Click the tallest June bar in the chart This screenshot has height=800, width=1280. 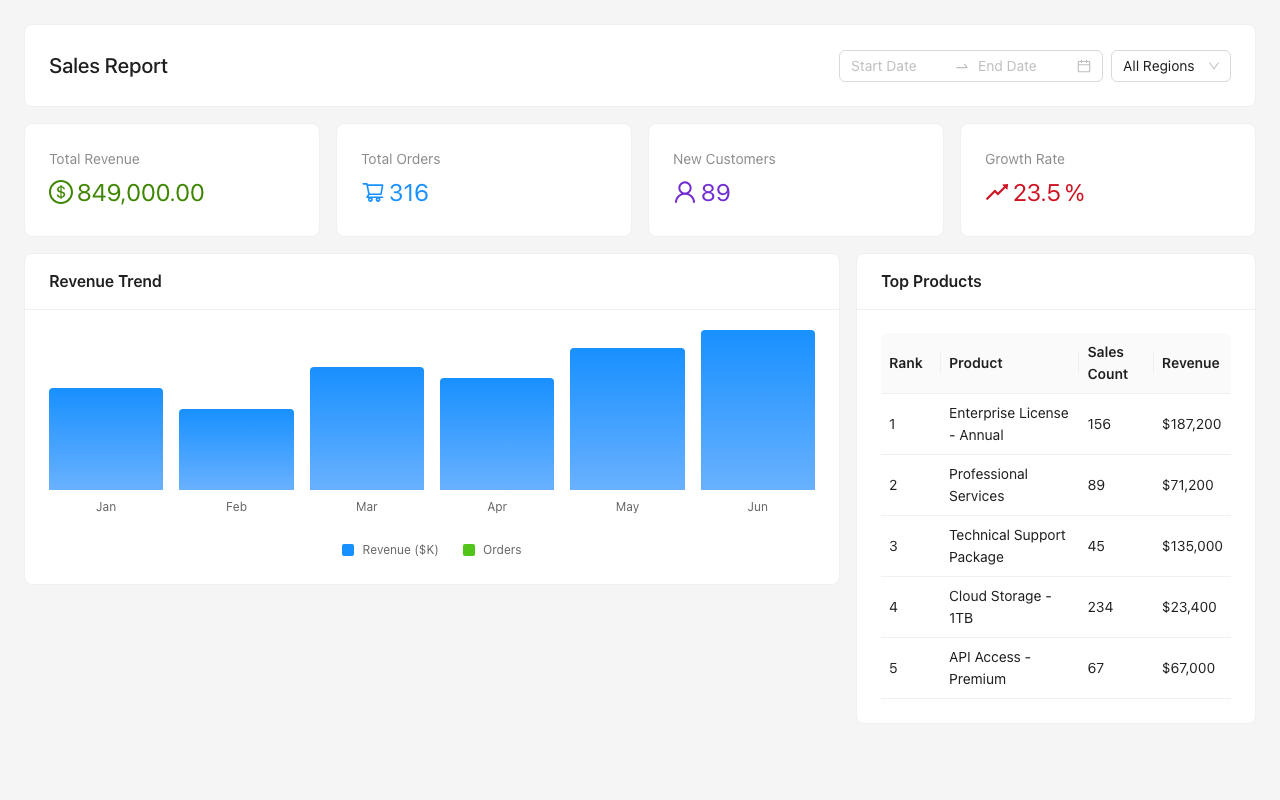pos(757,409)
